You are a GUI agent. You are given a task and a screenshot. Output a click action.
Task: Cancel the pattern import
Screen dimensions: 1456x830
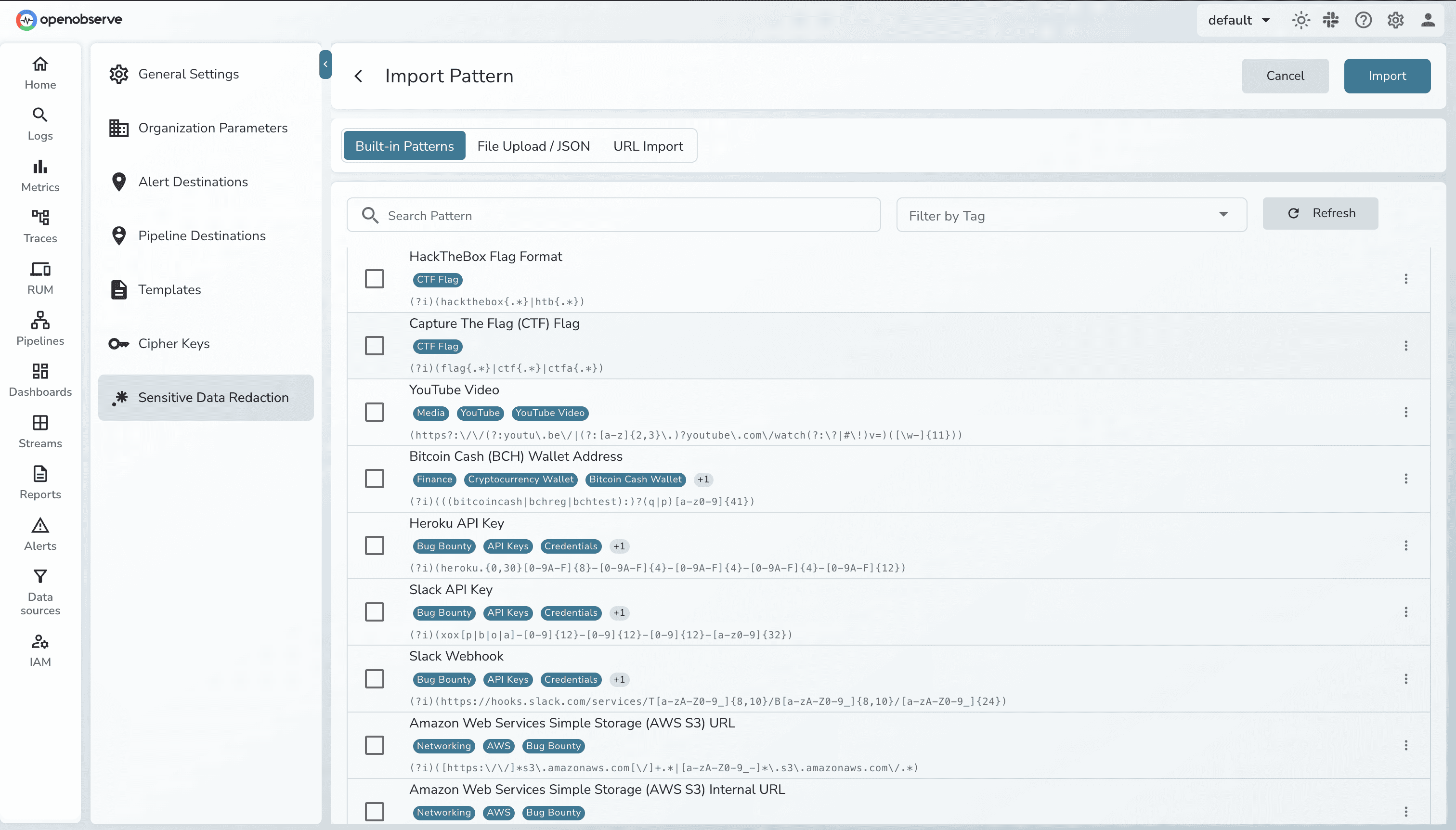click(1285, 75)
